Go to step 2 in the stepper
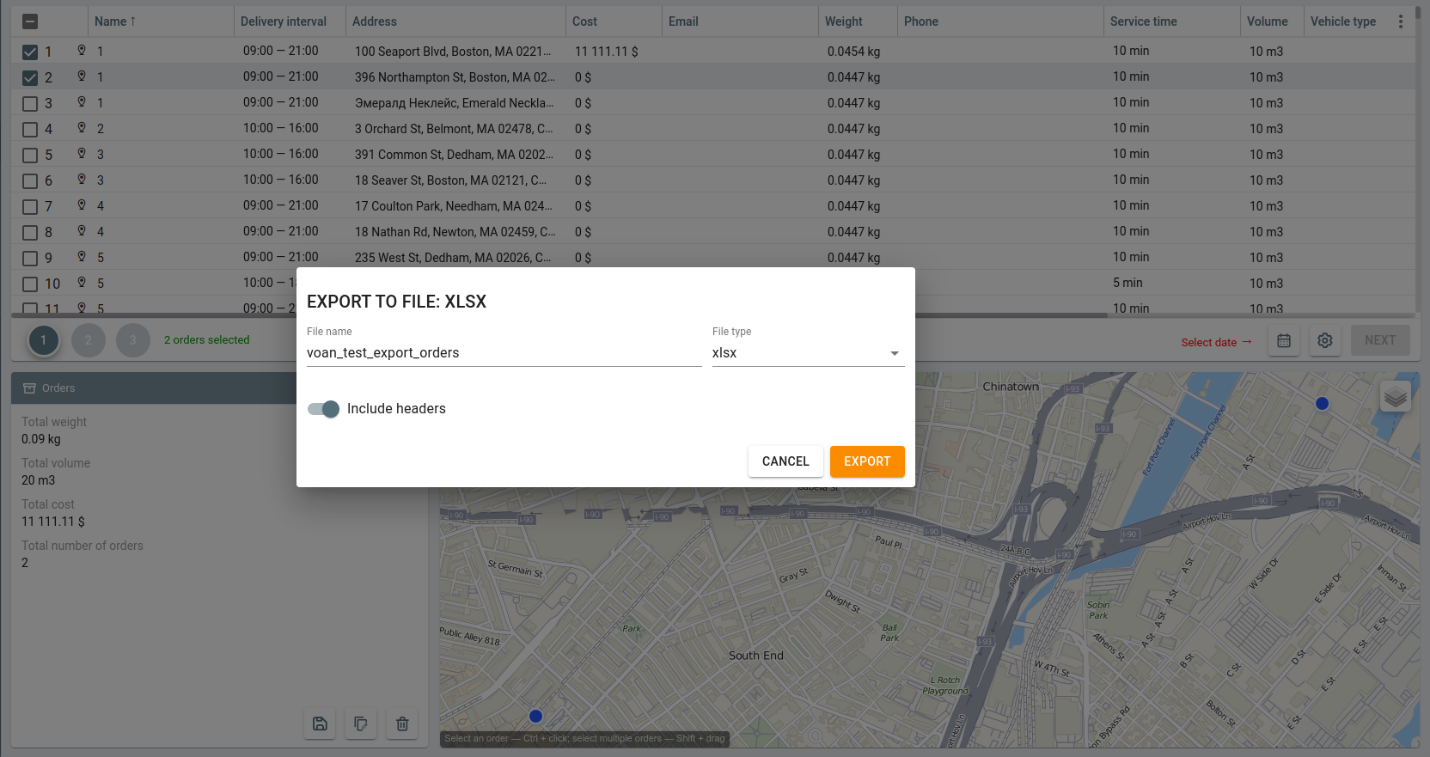This screenshot has height=757, width=1430. tap(88, 341)
